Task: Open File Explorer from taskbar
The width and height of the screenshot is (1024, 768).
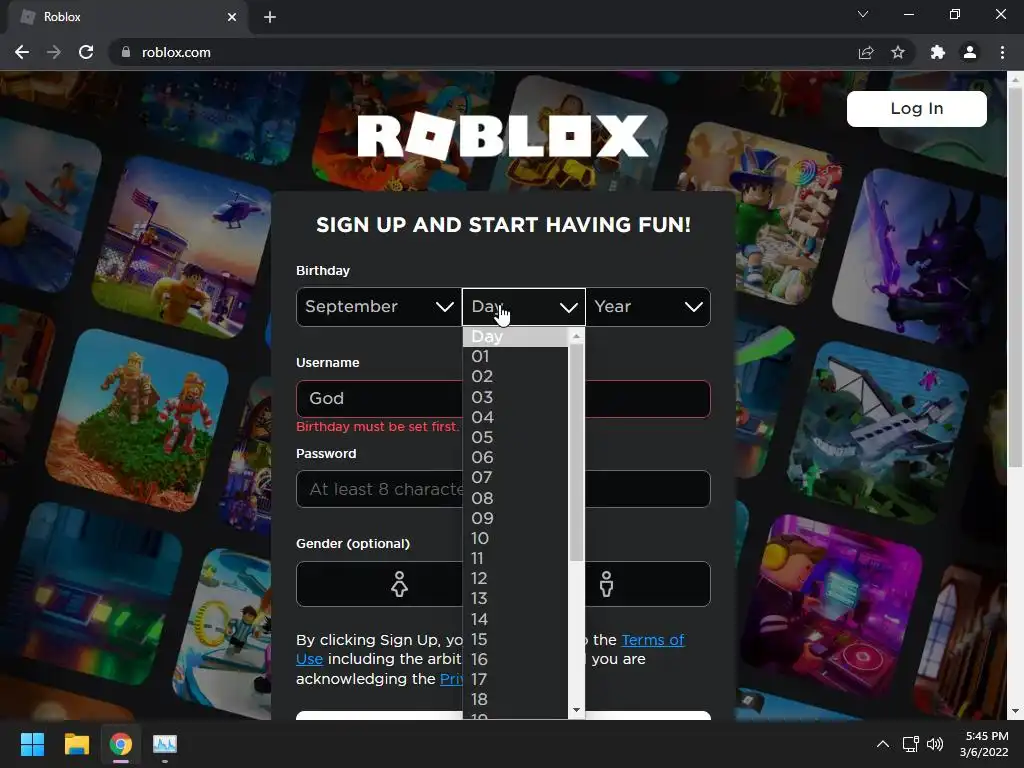Action: pyautogui.click(x=76, y=744)
